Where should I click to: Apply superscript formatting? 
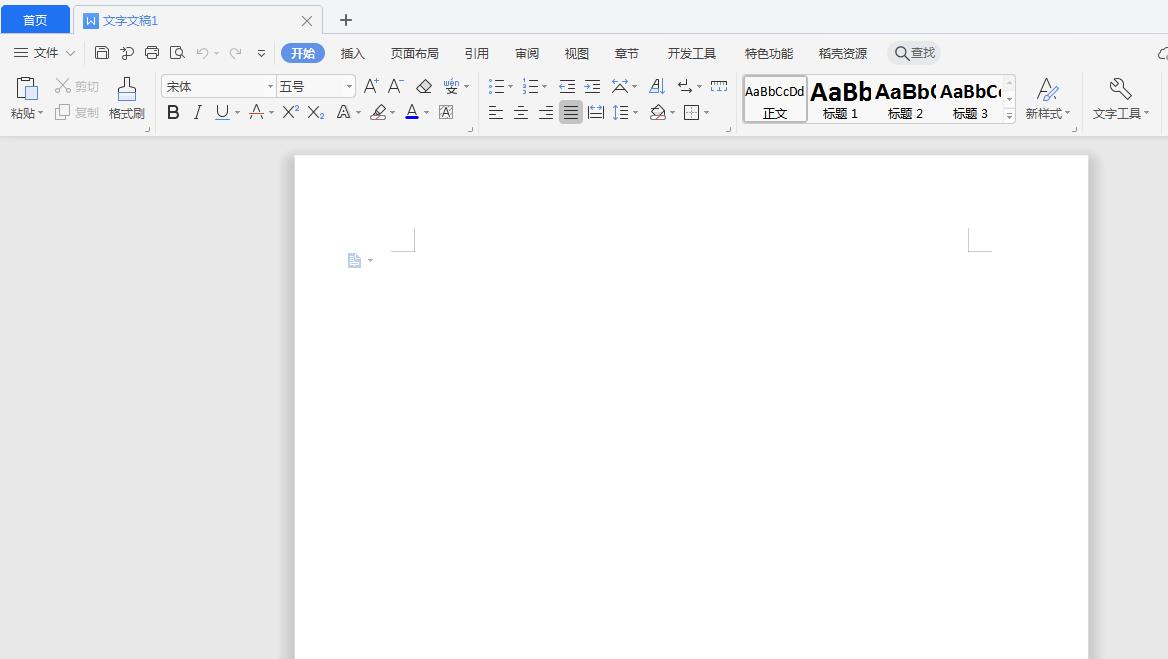click(x=290, y=113)
